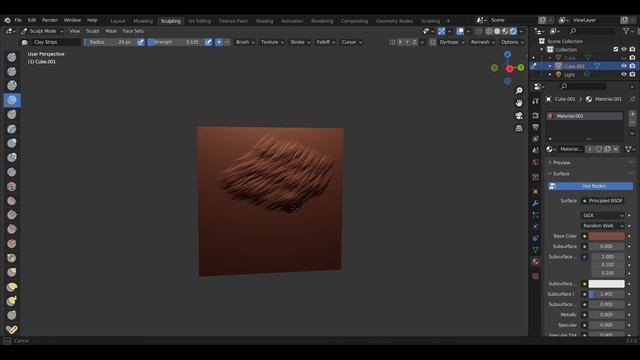
Task: Select the Inflate brush tool
Action: 12,143
